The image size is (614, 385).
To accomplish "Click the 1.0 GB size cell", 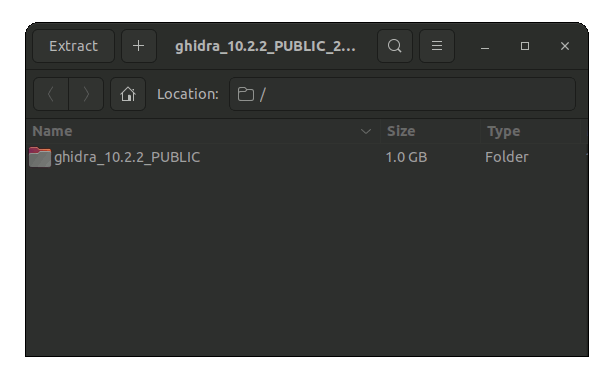I will (406, 157).
